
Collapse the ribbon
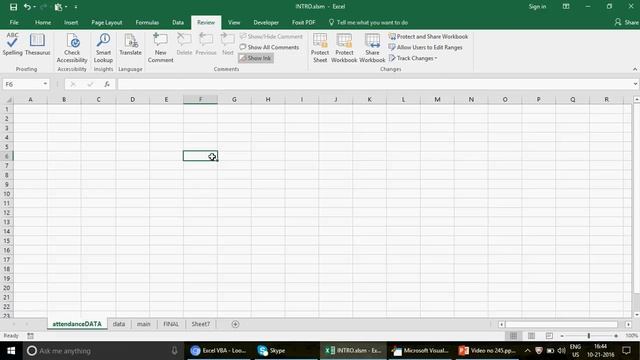pyautogui.click(x=635, y=69)
